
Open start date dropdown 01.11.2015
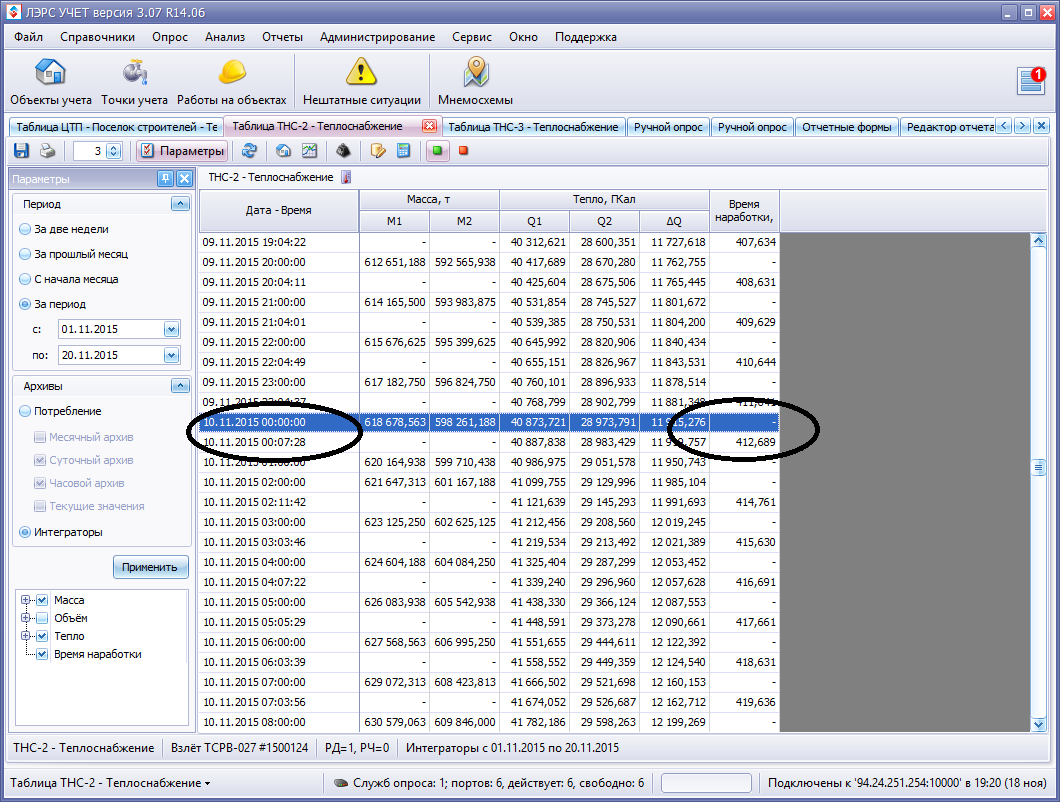pos(172,329)
